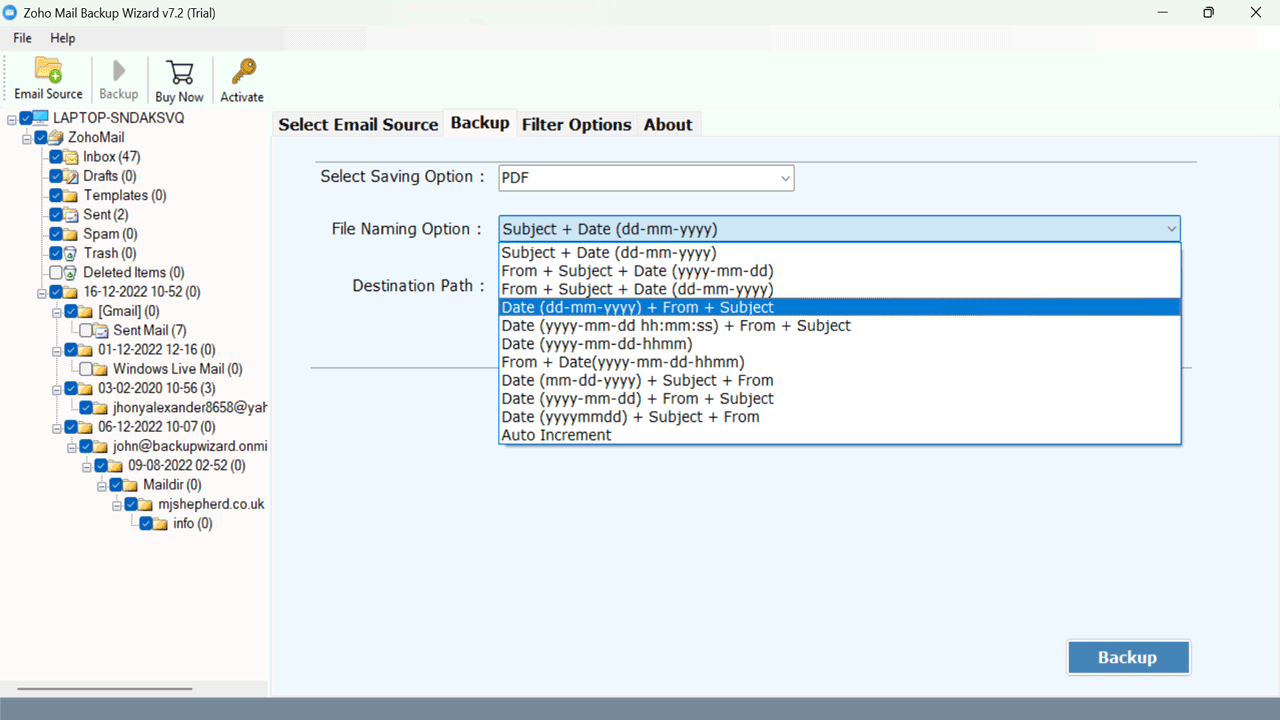Choose Date (yyyymmdd) + Subject + From
Image resolution: width=1280 pixels, height=720 pixels.
click(840, 417)
